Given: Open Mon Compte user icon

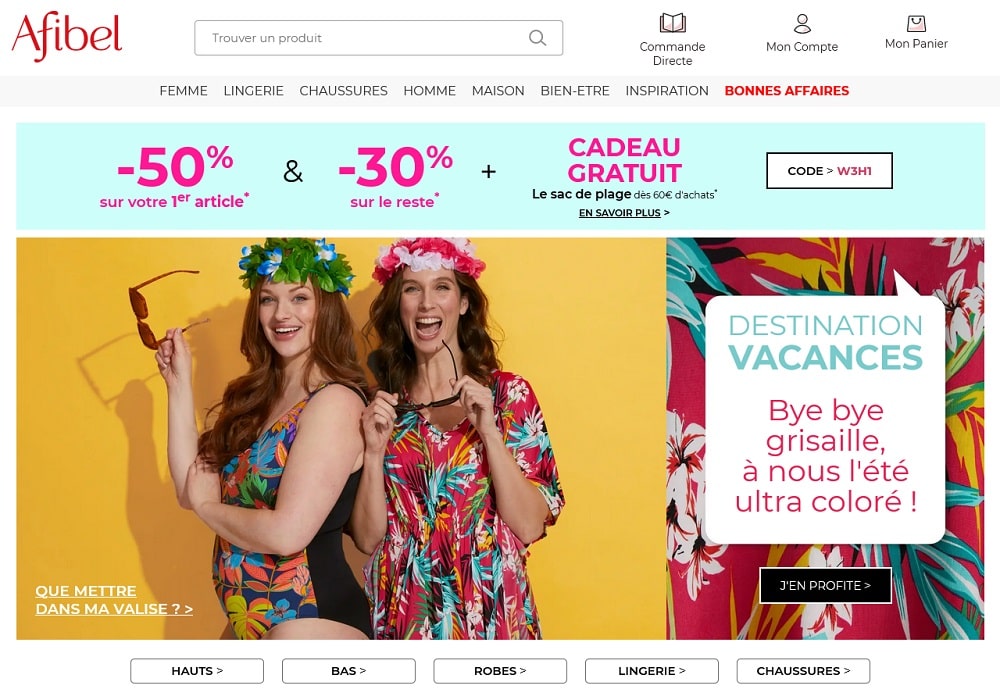Looking at the screenshot, I should click(802, 24).
